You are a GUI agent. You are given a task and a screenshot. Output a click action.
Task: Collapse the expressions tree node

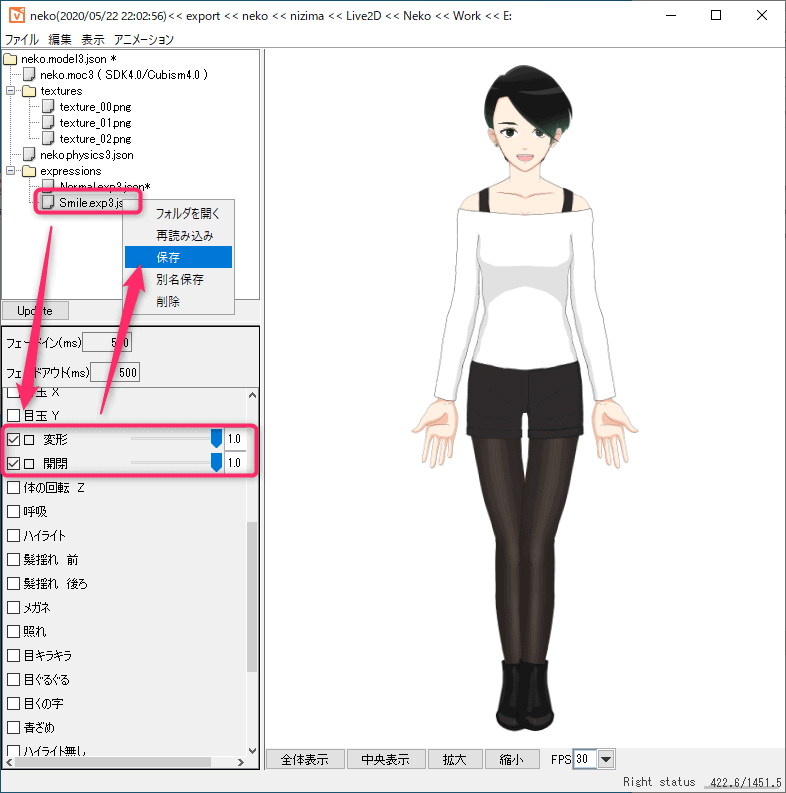11,171
